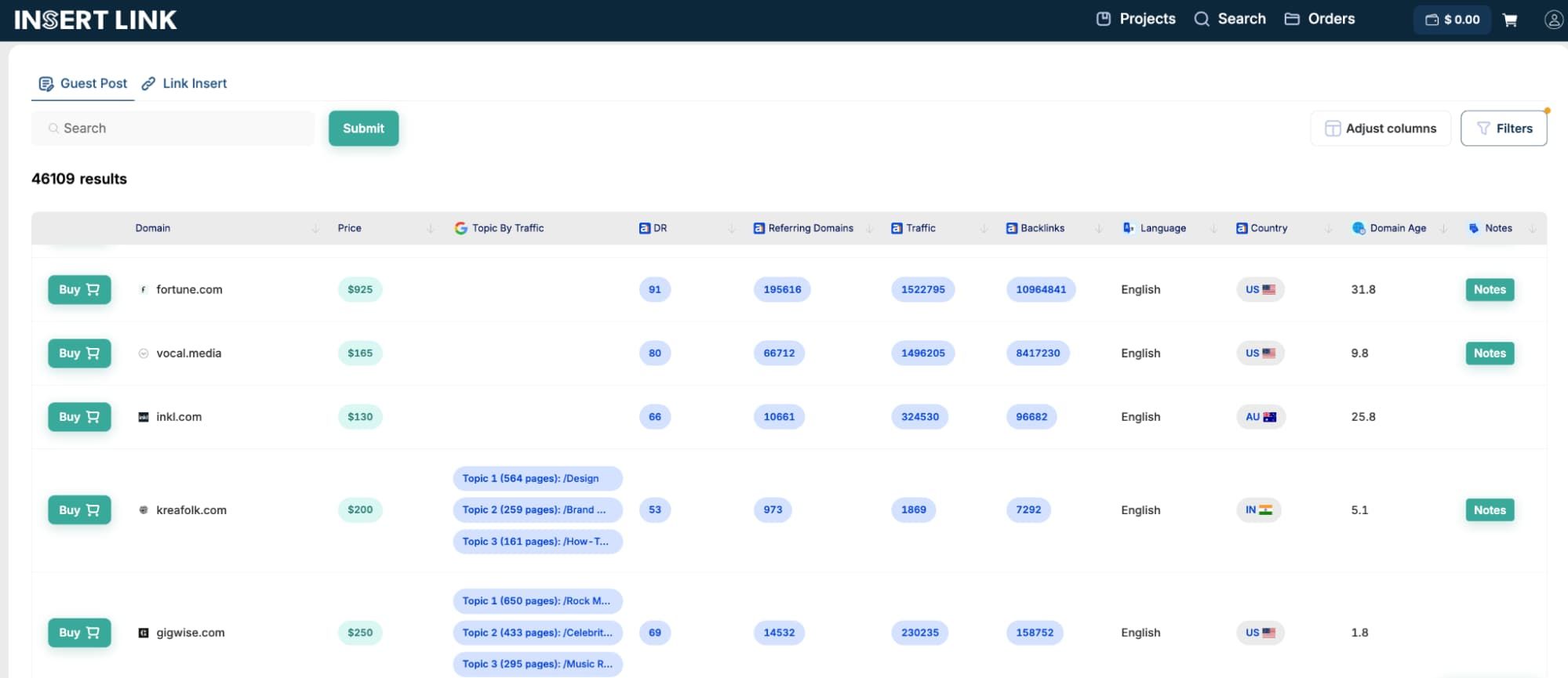
Task: Open Notes for vocal.media
Action: point(1490,353)
